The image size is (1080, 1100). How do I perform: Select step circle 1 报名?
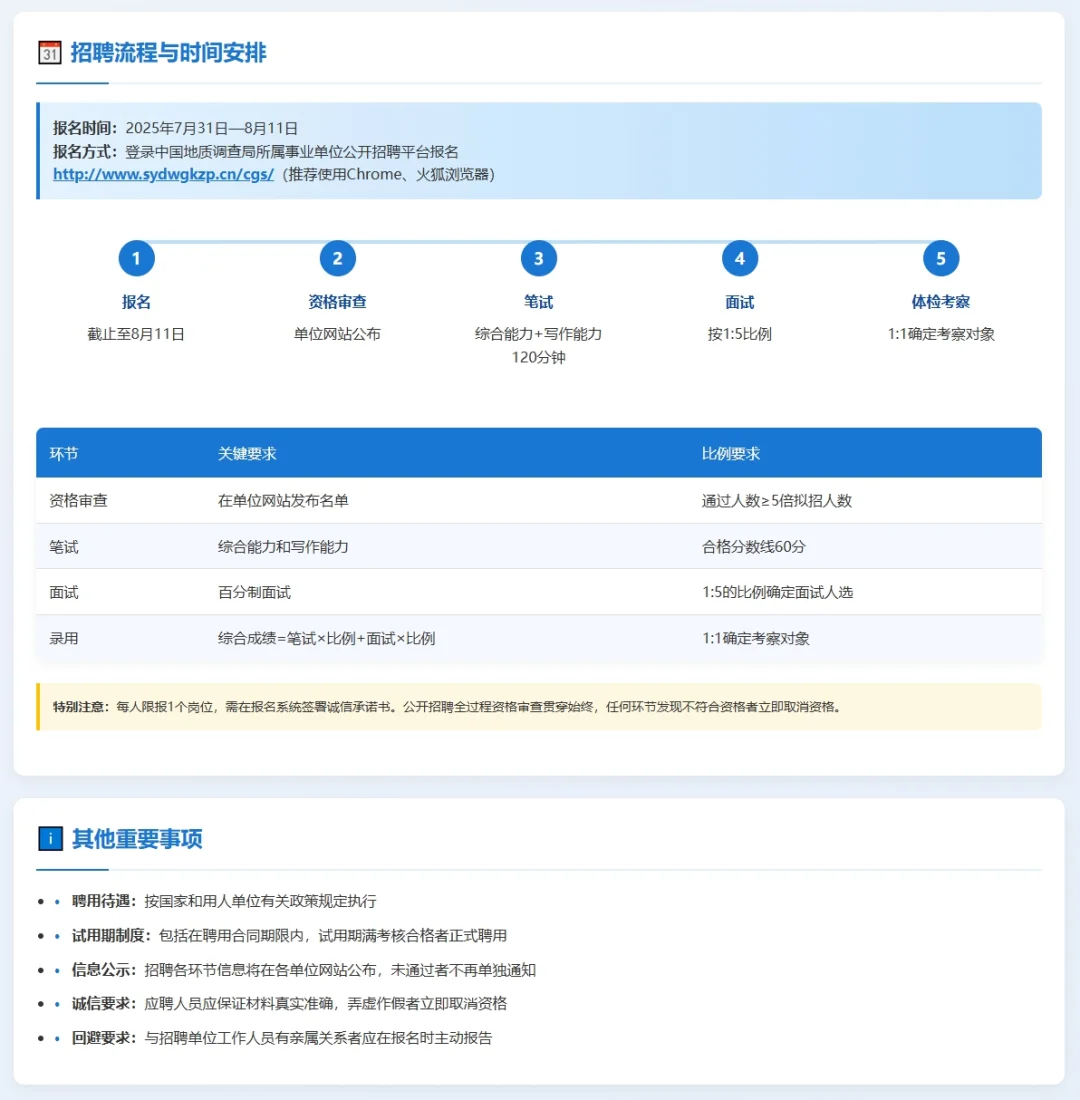[x=136, y=258]
